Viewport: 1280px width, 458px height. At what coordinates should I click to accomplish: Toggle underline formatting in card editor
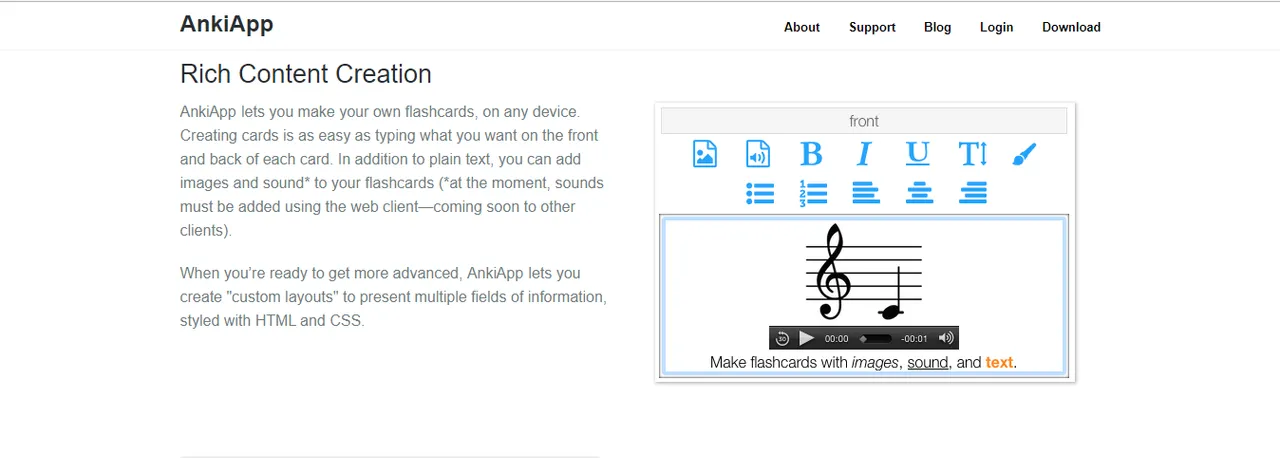coord(917,154)
